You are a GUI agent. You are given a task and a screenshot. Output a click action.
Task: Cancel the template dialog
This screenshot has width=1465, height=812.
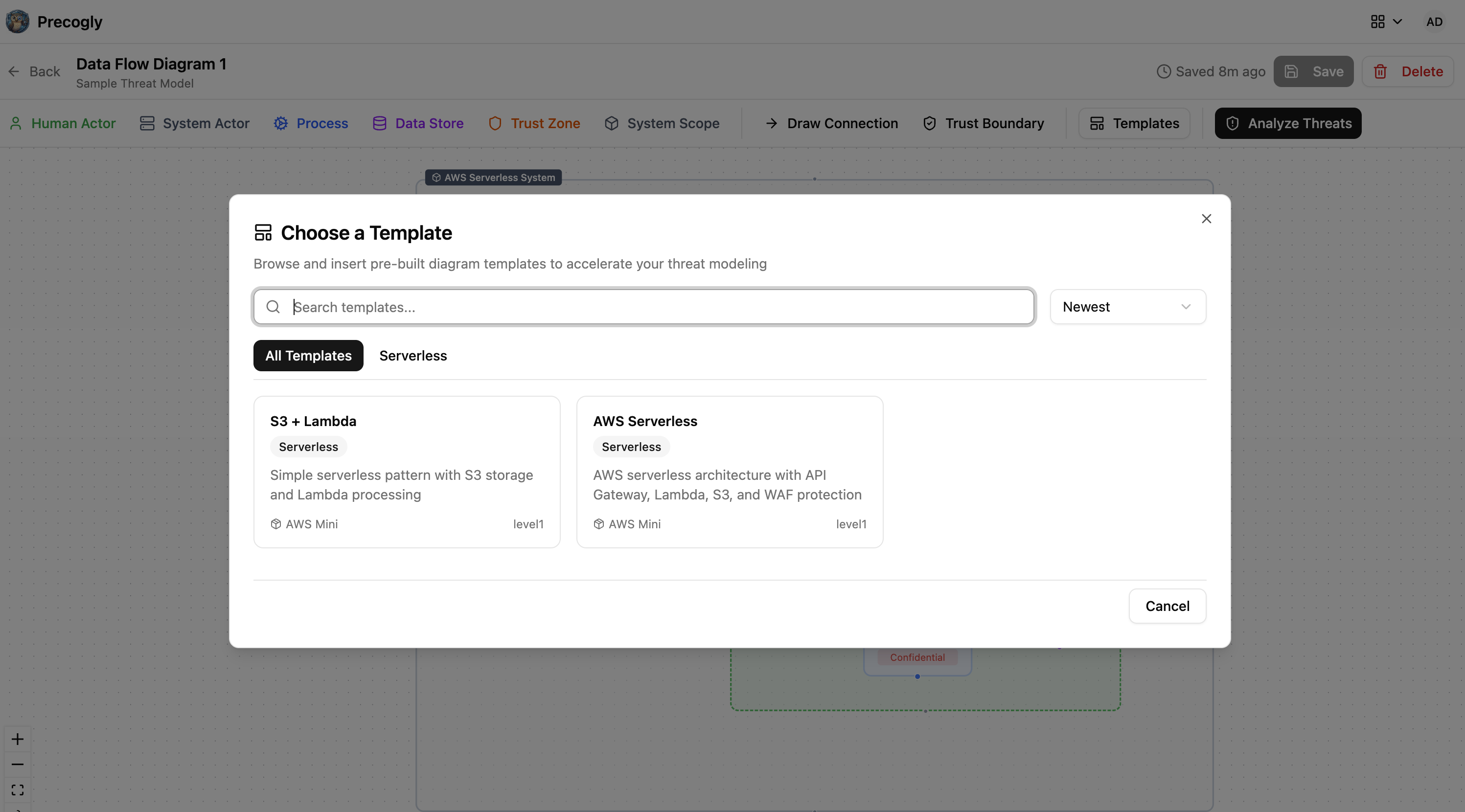coord(1167,606)
